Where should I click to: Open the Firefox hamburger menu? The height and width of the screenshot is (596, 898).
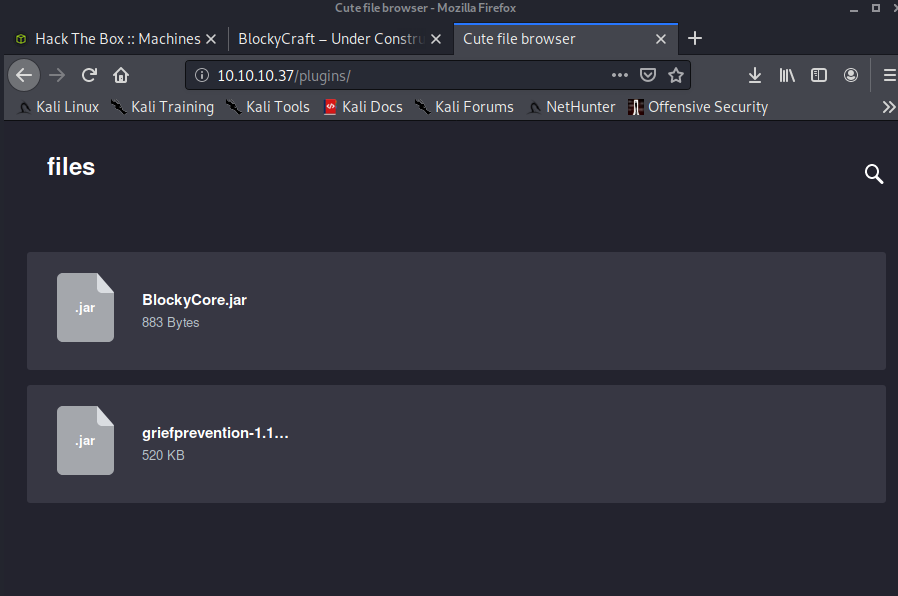click(888, 75)
